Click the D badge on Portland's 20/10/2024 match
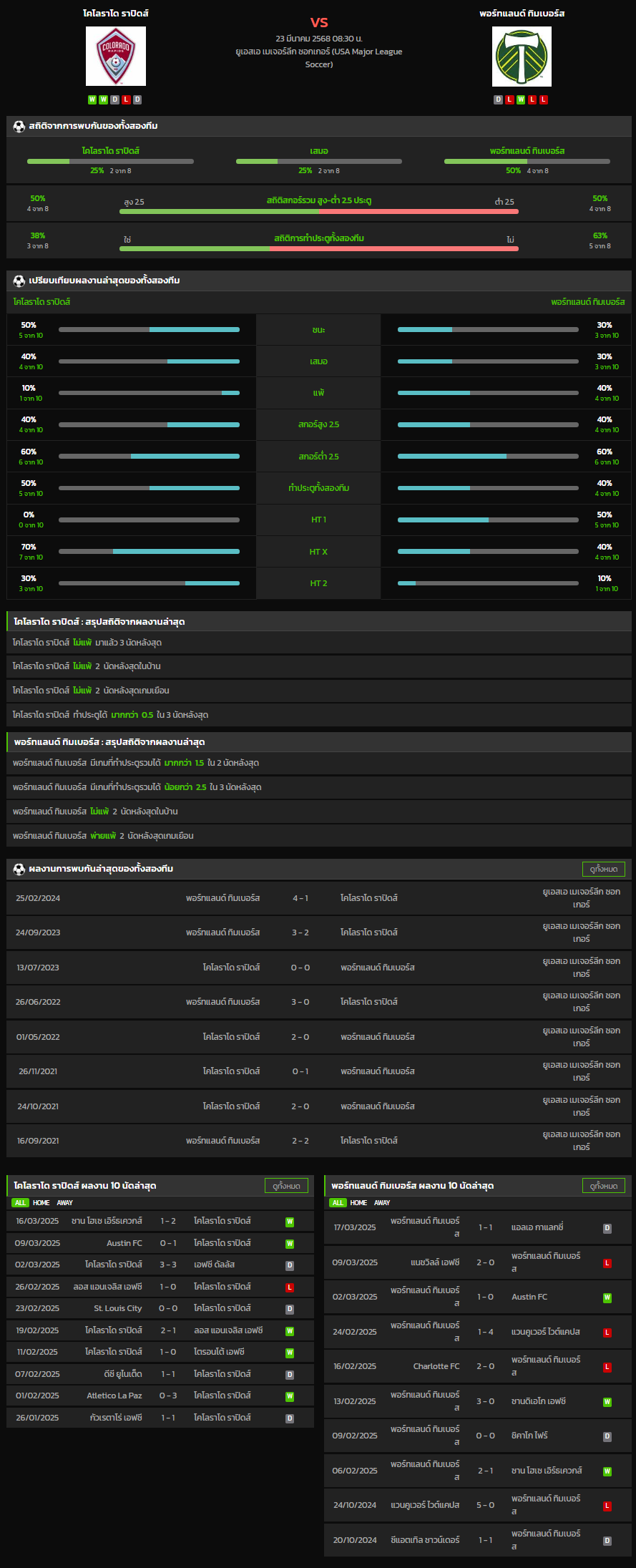The width and height of the screenshot is (636, 1568). tap(607, 1541)
